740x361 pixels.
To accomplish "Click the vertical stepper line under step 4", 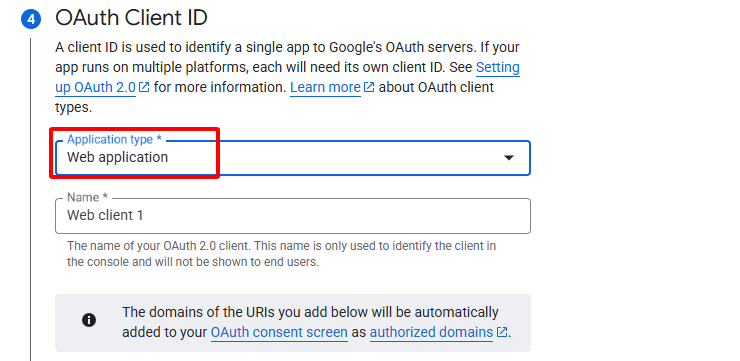I will point(31,199).
